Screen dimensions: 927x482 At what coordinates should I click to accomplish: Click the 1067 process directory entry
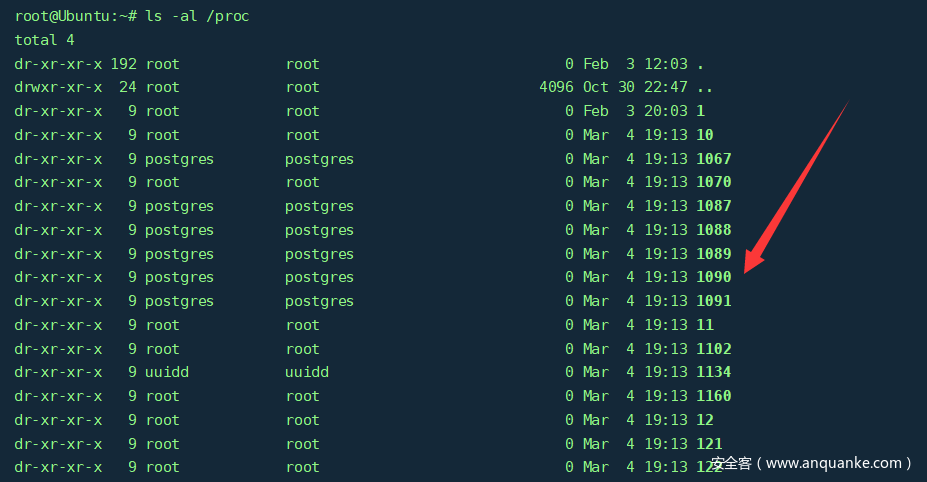tap(714, 159)
